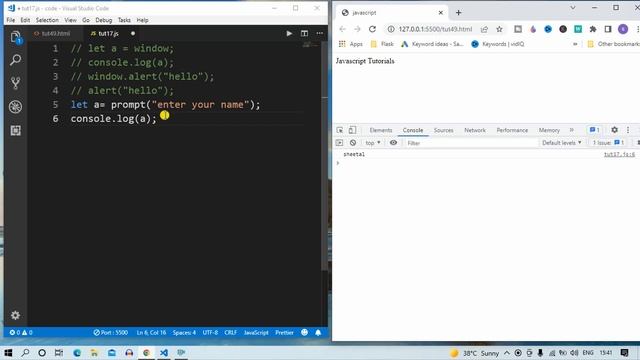The width and height of the screenshot is (640, 360).
Task: Open Chrome extensions puzzle icon
Action: coord(593,29)
